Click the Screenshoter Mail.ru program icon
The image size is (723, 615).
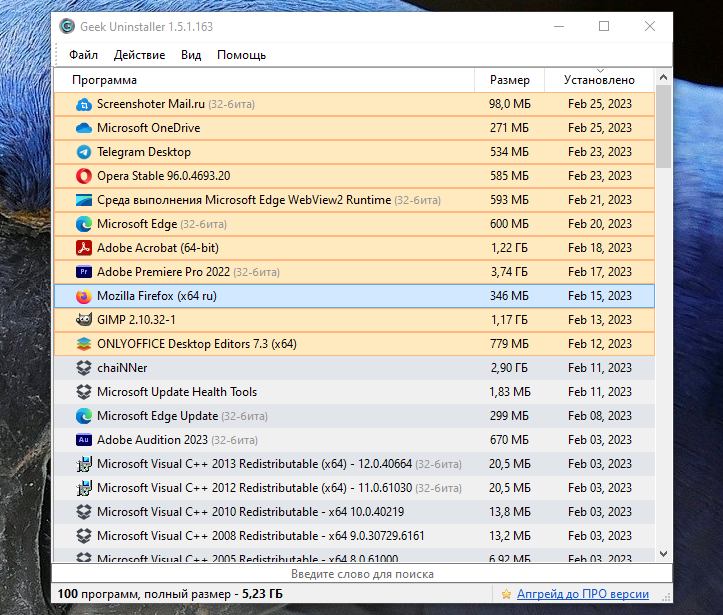point(83,104)
